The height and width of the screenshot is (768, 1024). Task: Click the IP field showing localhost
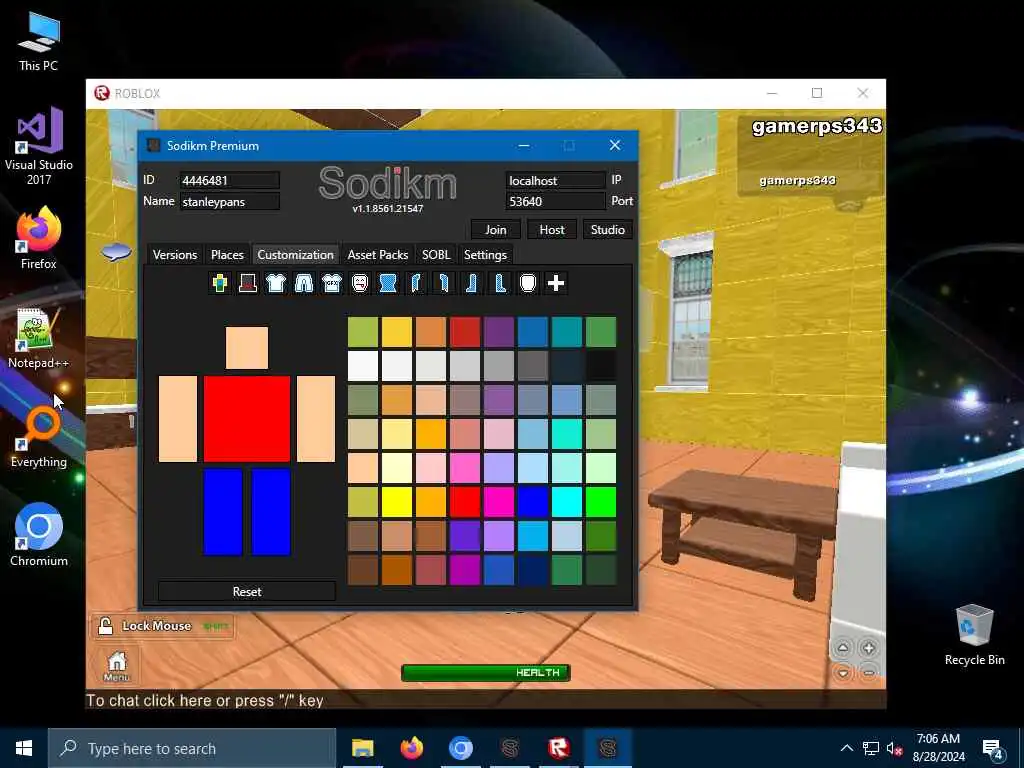point(556,180)
